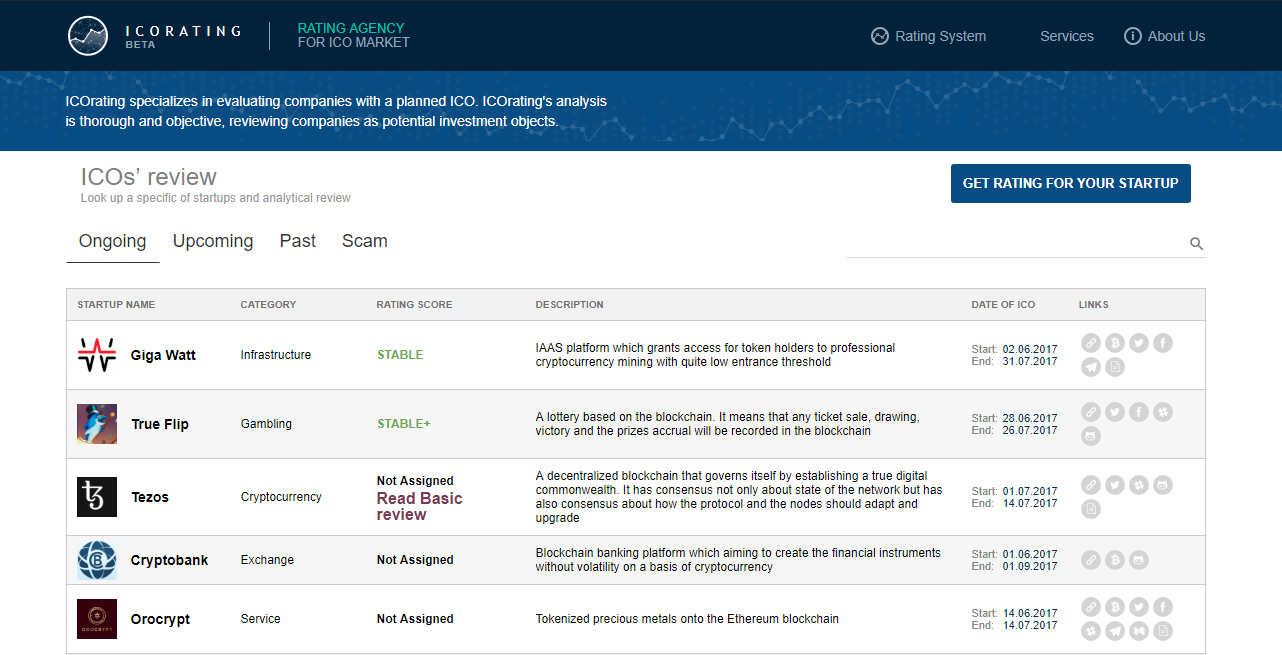Click True Flip's GitHub icon
The width and height of the screenshot is (1282, 655).
pos(1091,436)
